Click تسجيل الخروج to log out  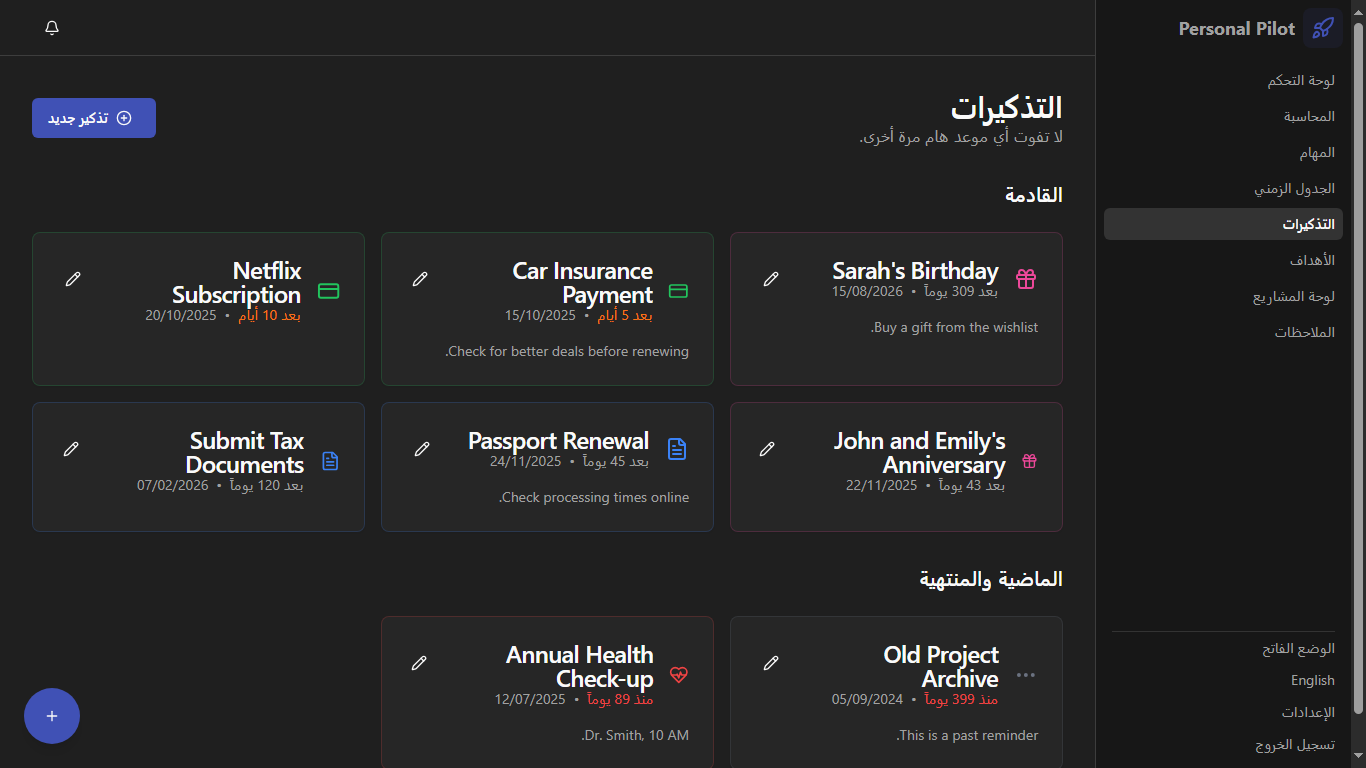pos(1295,745)
